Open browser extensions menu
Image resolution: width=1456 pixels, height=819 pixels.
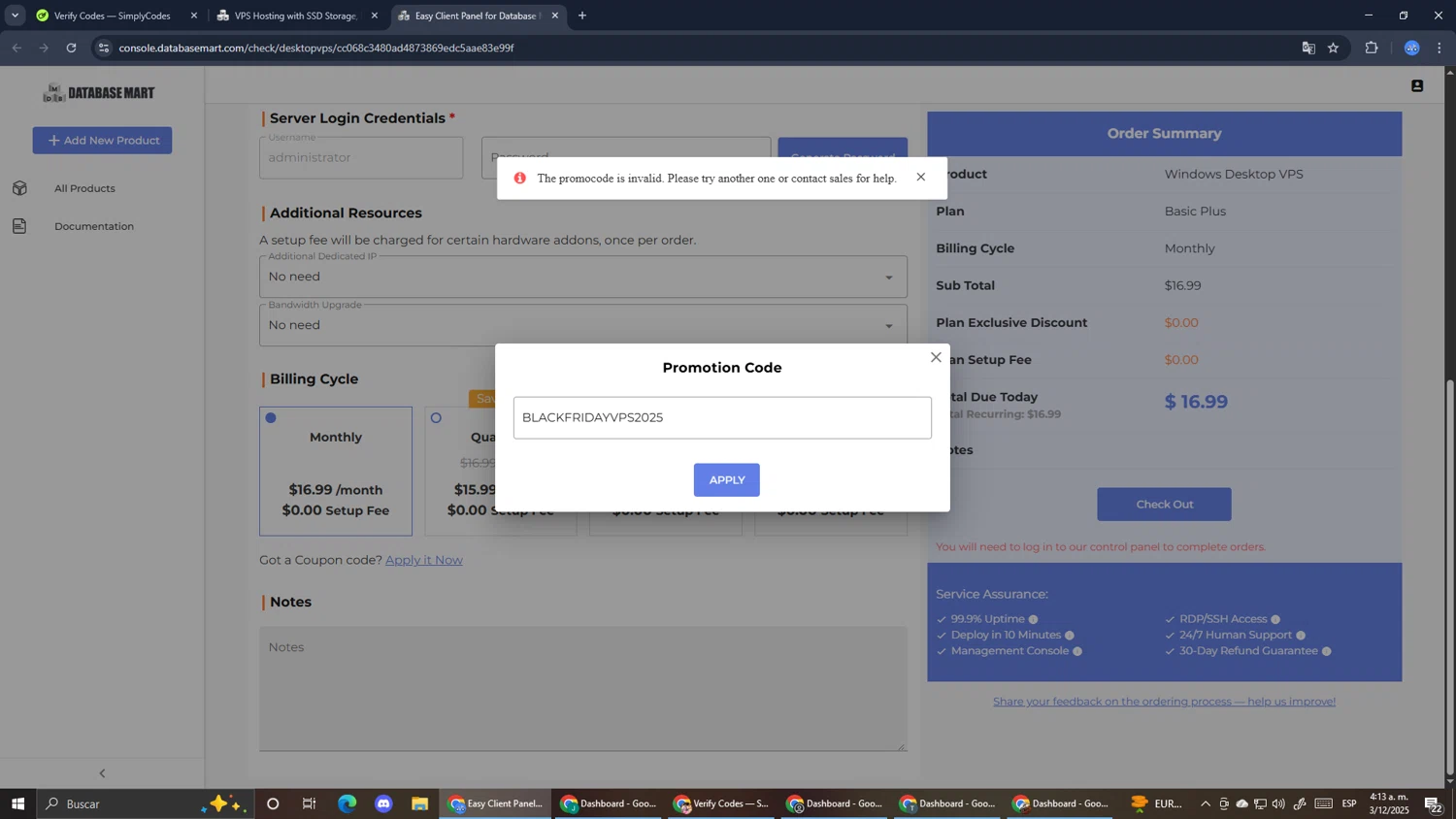point(1372,48)
